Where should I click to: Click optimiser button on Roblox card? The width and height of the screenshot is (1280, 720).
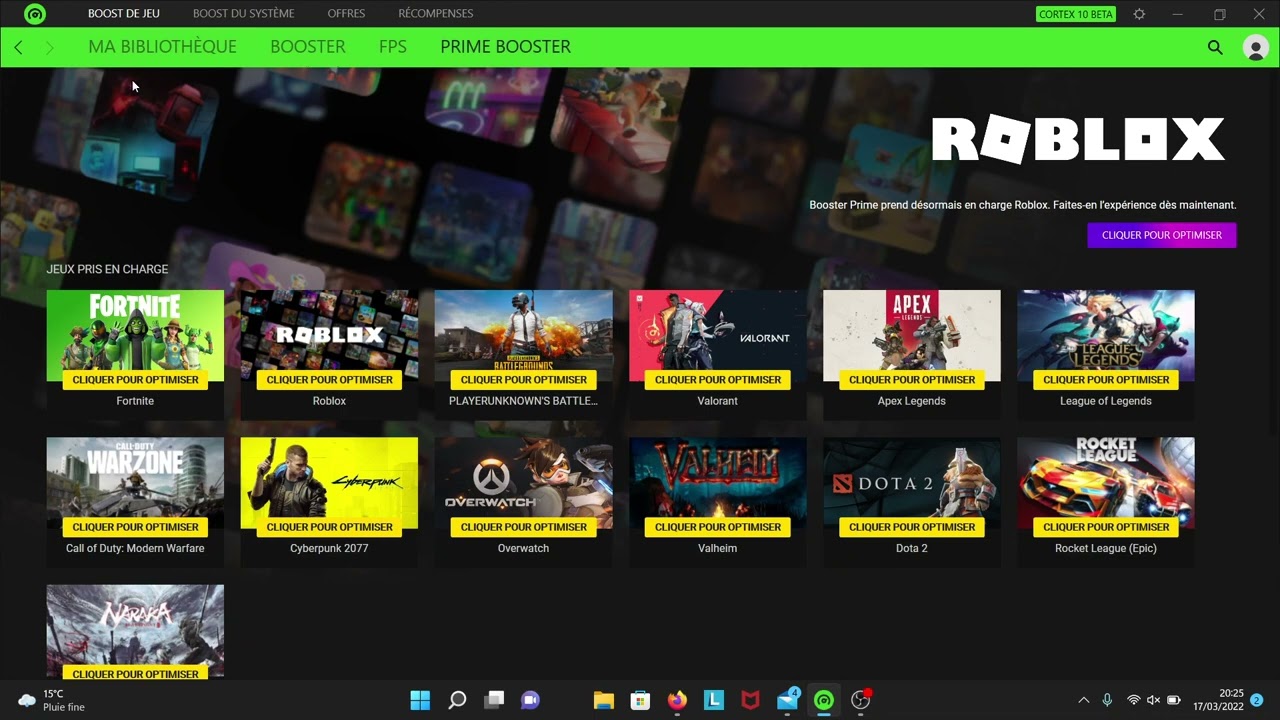tap(329, 380)
